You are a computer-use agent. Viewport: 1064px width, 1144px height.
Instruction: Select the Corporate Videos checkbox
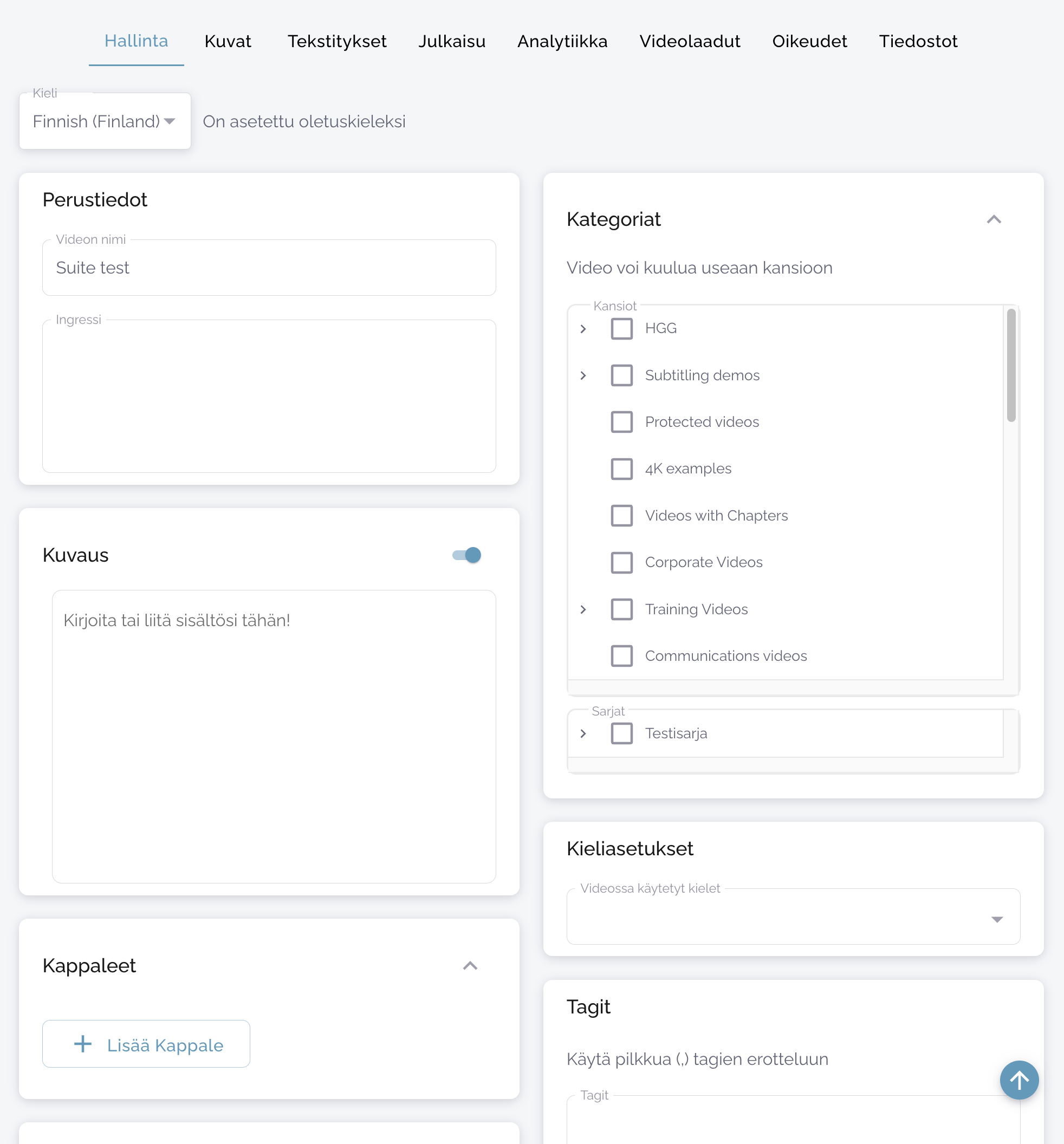click(621, 562)
